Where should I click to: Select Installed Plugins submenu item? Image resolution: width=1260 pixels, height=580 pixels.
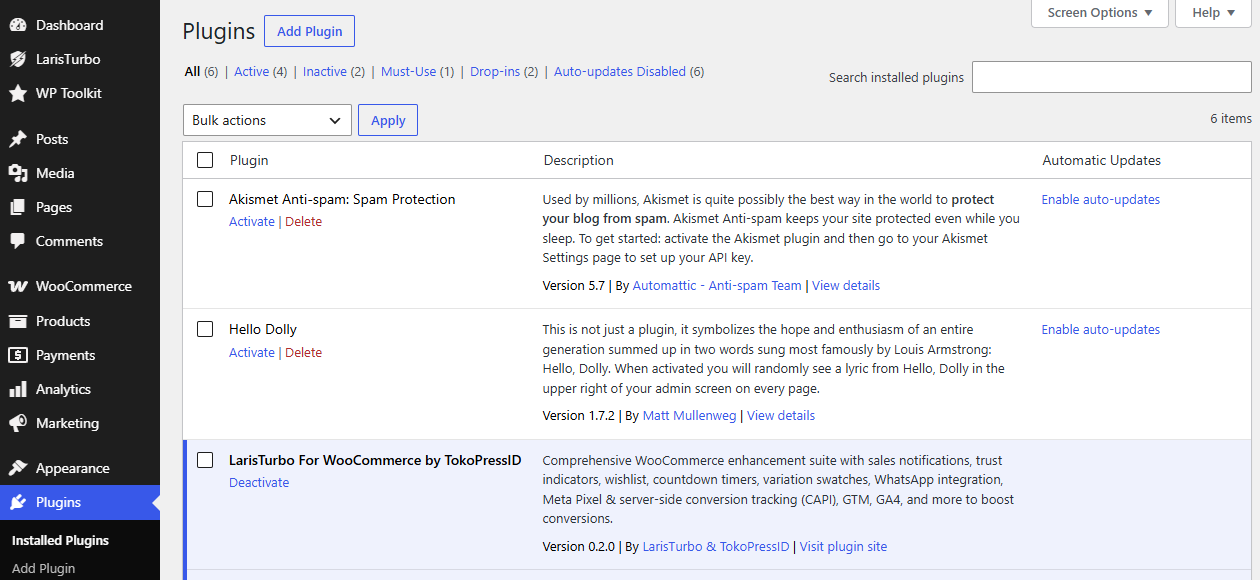point(60,540)
